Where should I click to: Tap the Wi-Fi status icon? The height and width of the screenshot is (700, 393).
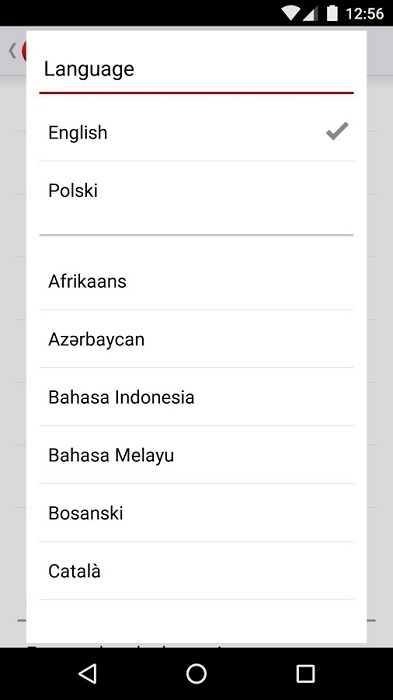coord(290,13)
